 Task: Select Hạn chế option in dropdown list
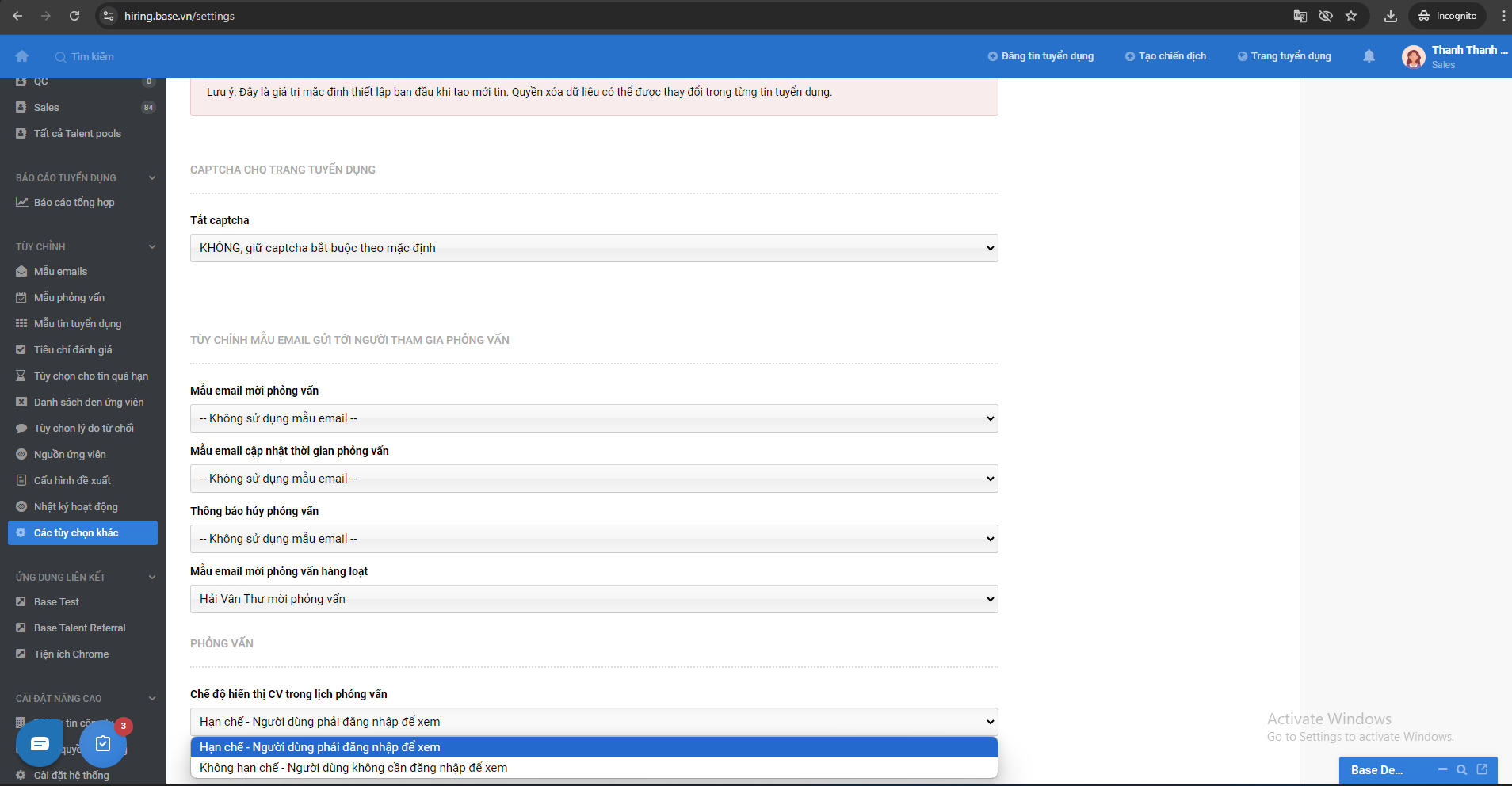(594, 747)
